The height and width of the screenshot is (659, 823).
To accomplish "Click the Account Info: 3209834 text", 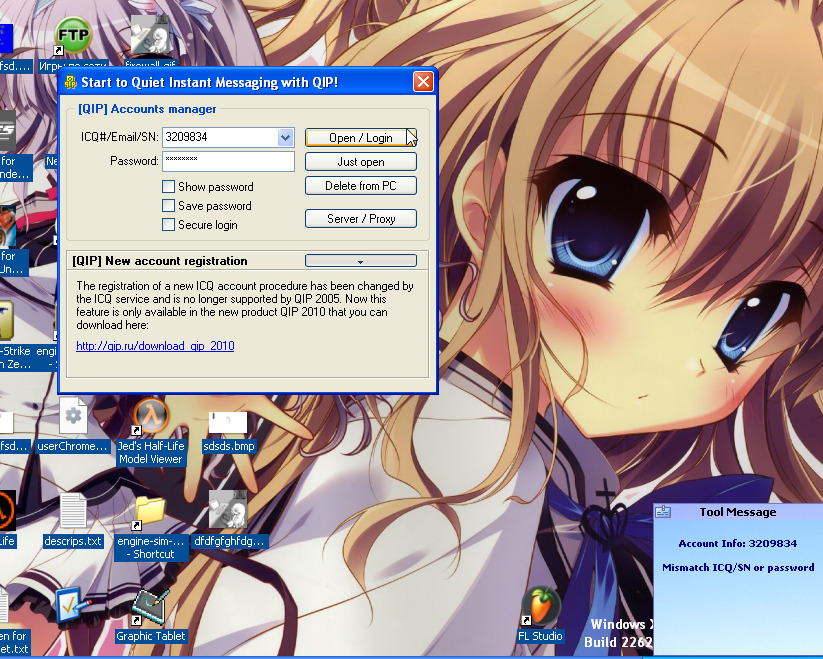I will point(737,543).
